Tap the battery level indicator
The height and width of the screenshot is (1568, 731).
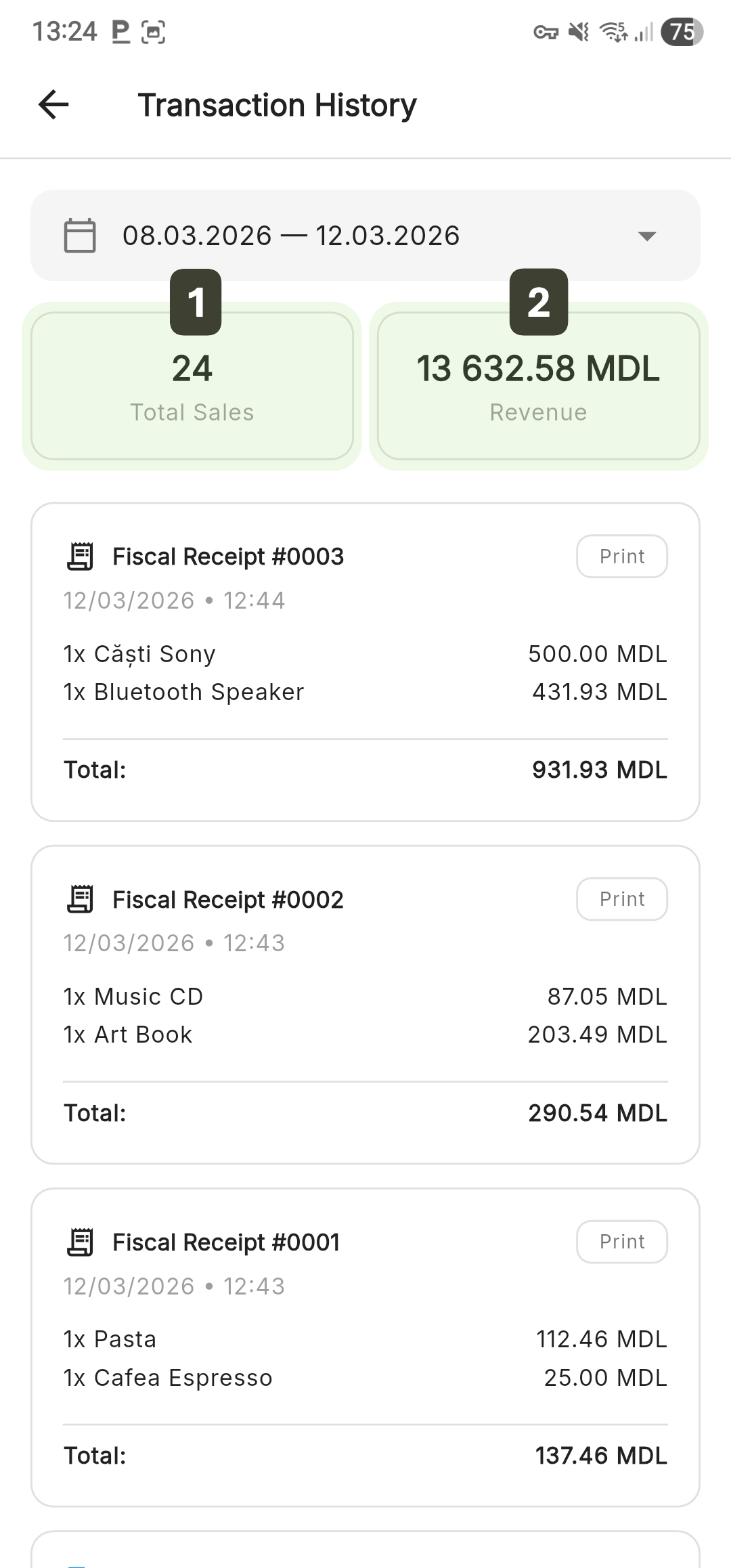(682, 32)
